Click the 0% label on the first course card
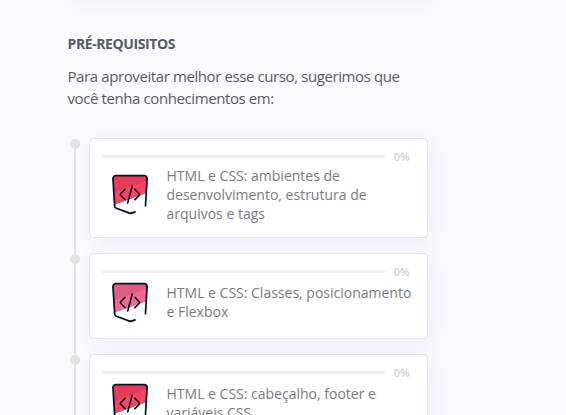This screenshot has width=566, height=415. click(401, 157)
